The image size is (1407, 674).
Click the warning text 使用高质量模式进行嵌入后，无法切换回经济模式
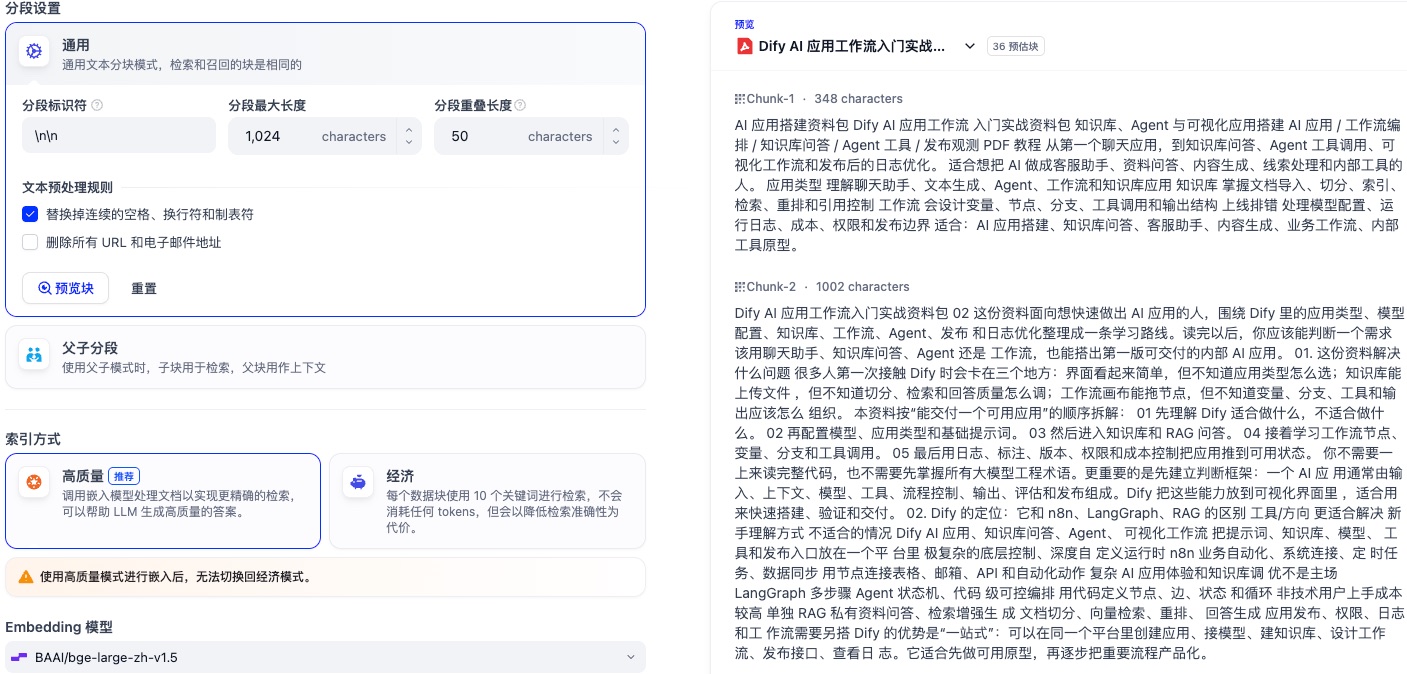(x=175, y=577)
